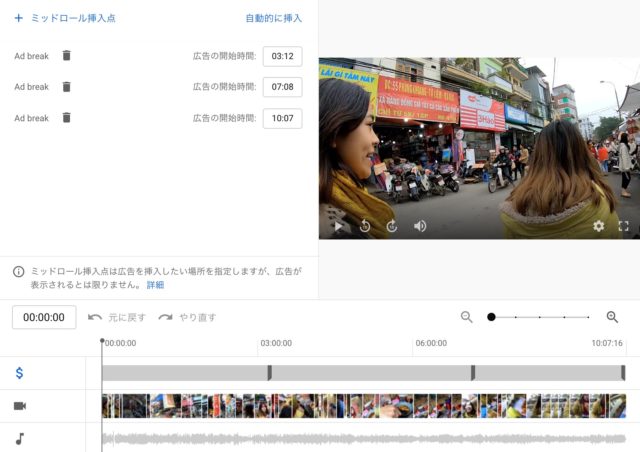Mute the preview volume

420,226
